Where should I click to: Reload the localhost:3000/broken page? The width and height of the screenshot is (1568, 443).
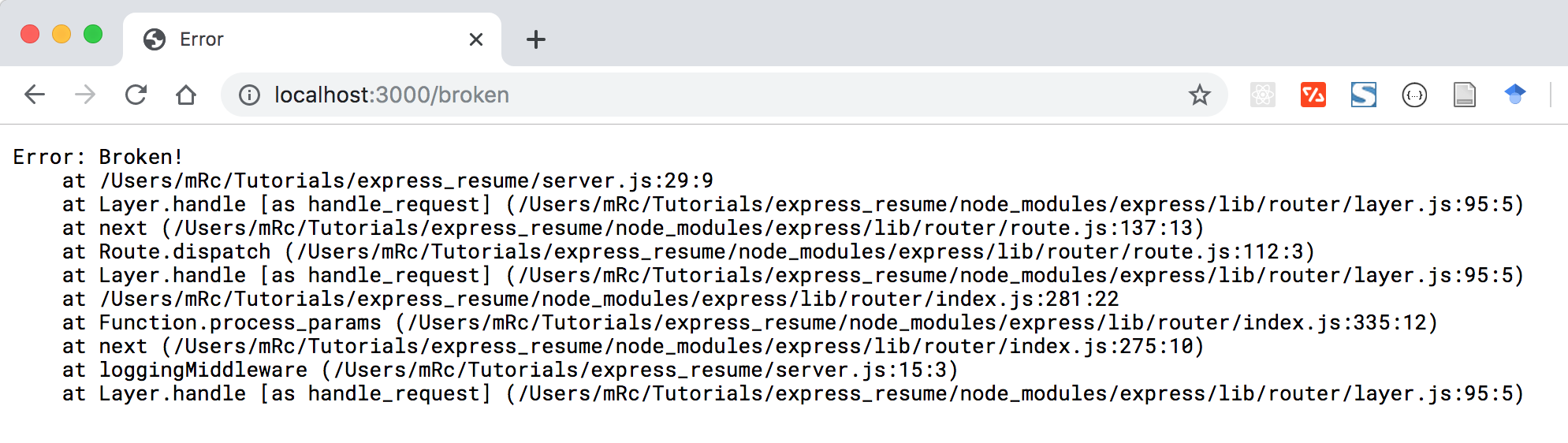tap(136, 95)
